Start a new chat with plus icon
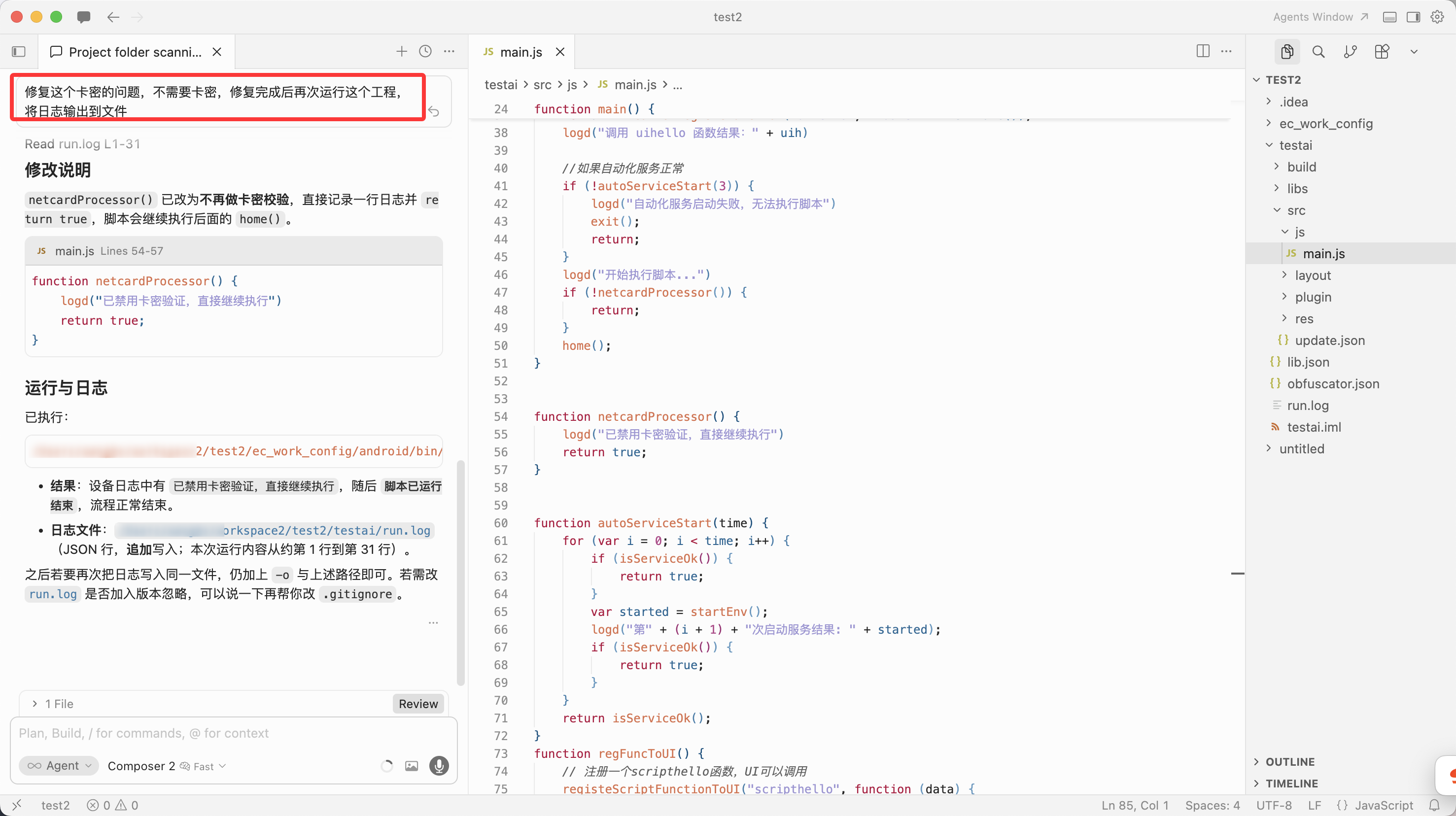The image size is (1456, 816). point(401,51)
